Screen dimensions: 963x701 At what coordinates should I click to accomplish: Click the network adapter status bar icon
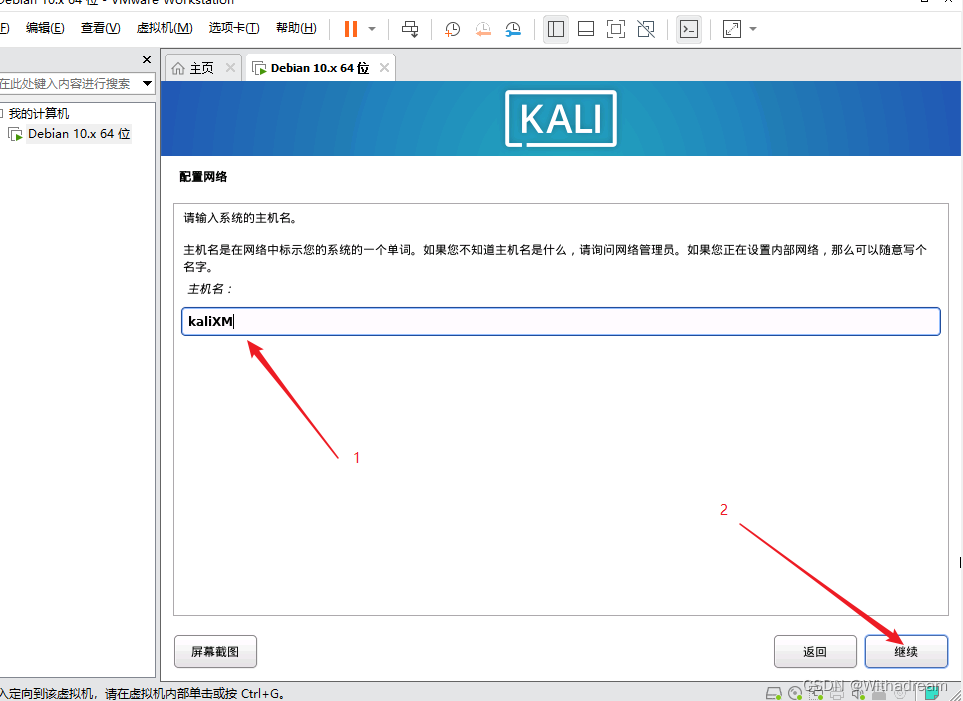[816, 694]
